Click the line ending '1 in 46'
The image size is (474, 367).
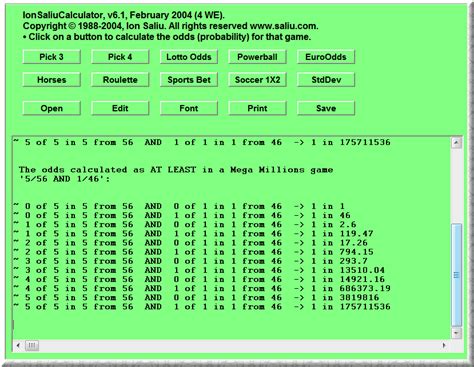tap(182, 215)
